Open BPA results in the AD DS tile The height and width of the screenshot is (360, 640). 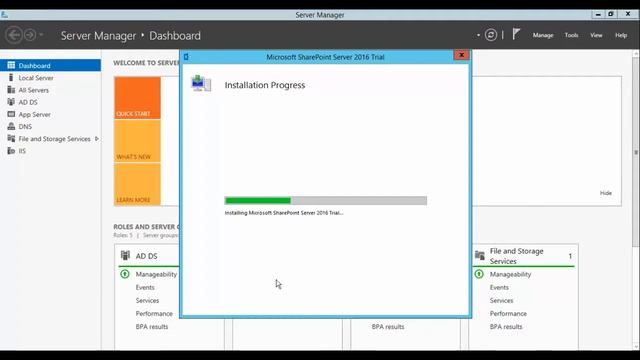click(152, 327)
